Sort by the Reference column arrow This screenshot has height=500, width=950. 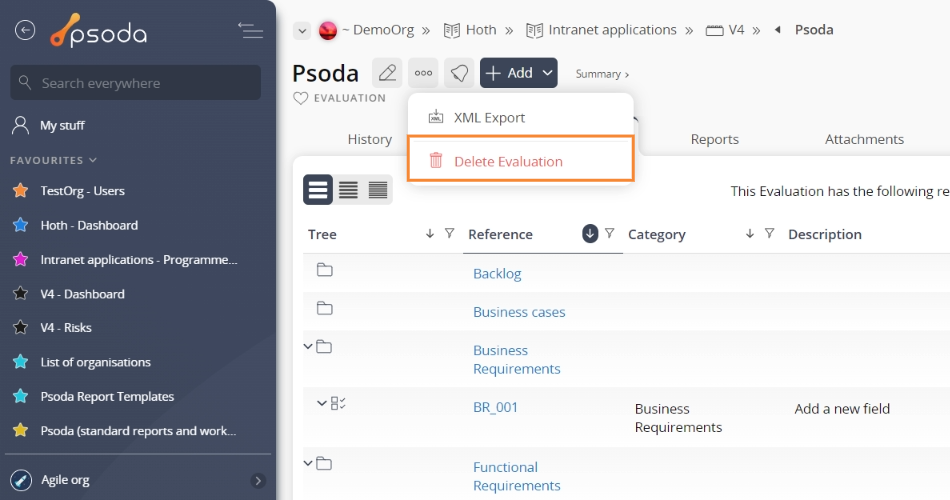pyautogui.click(x=590, y=233)
